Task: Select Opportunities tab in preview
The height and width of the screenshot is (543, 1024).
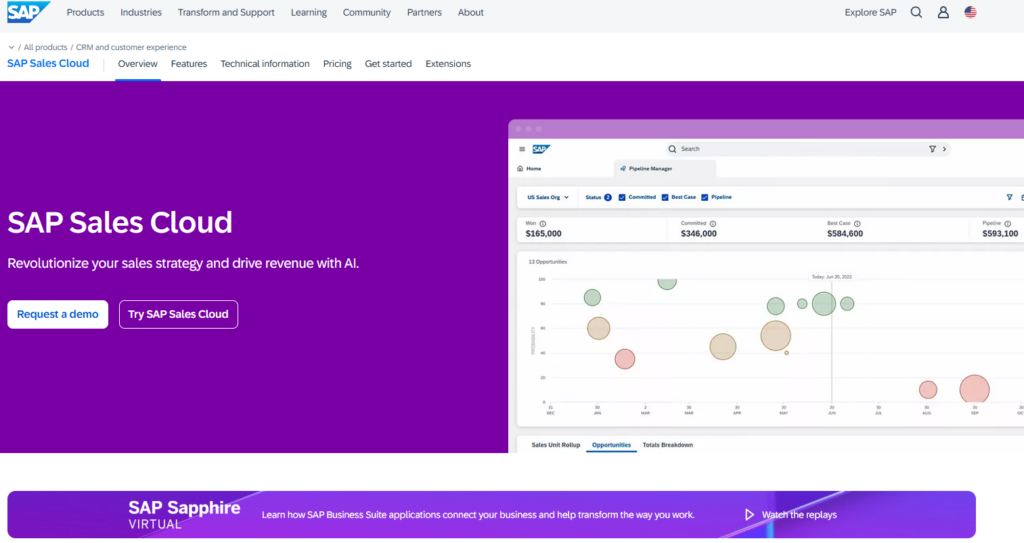Action: [x=611, y=445]
